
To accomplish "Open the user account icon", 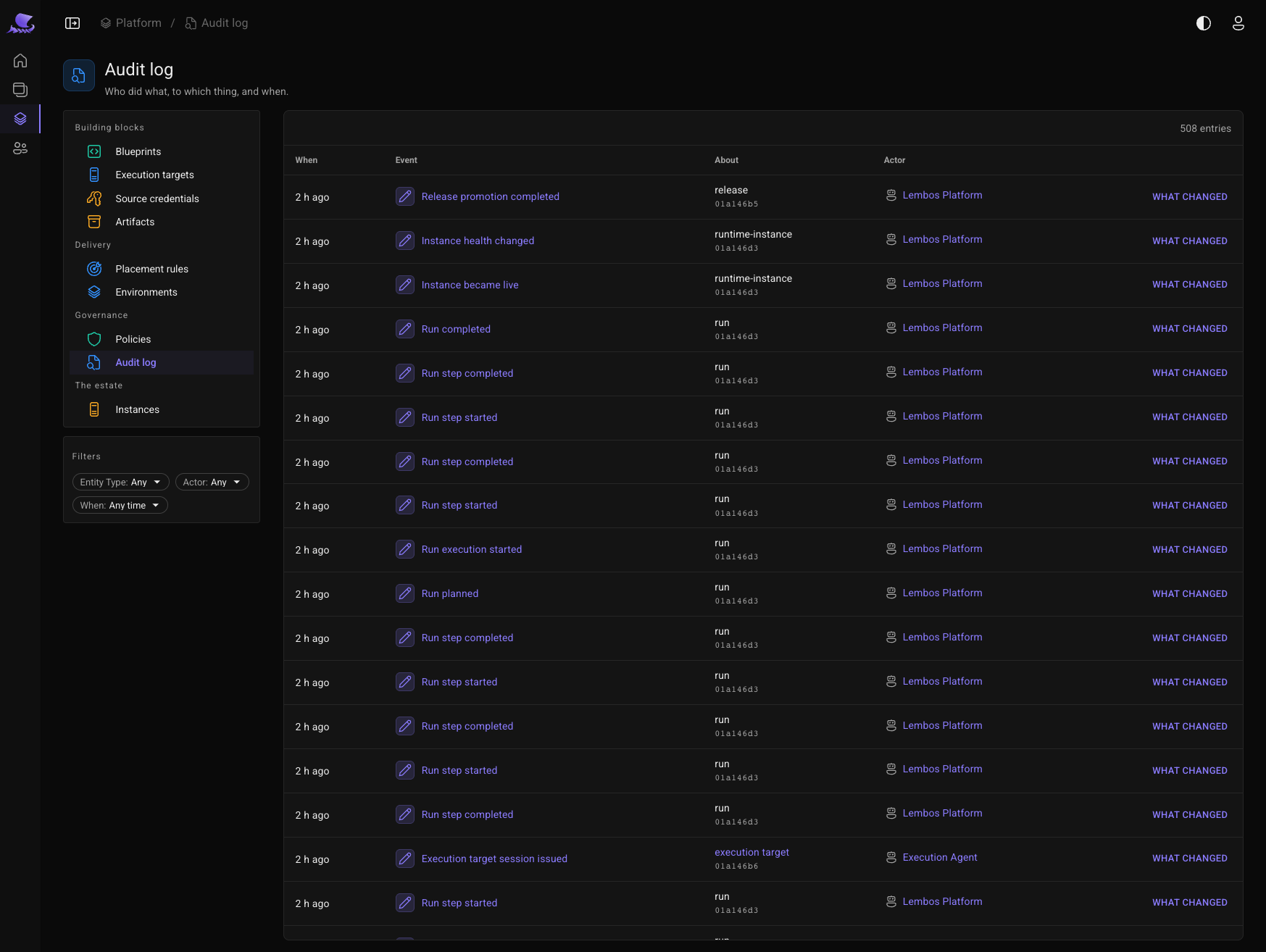I will pos(1238,23).
